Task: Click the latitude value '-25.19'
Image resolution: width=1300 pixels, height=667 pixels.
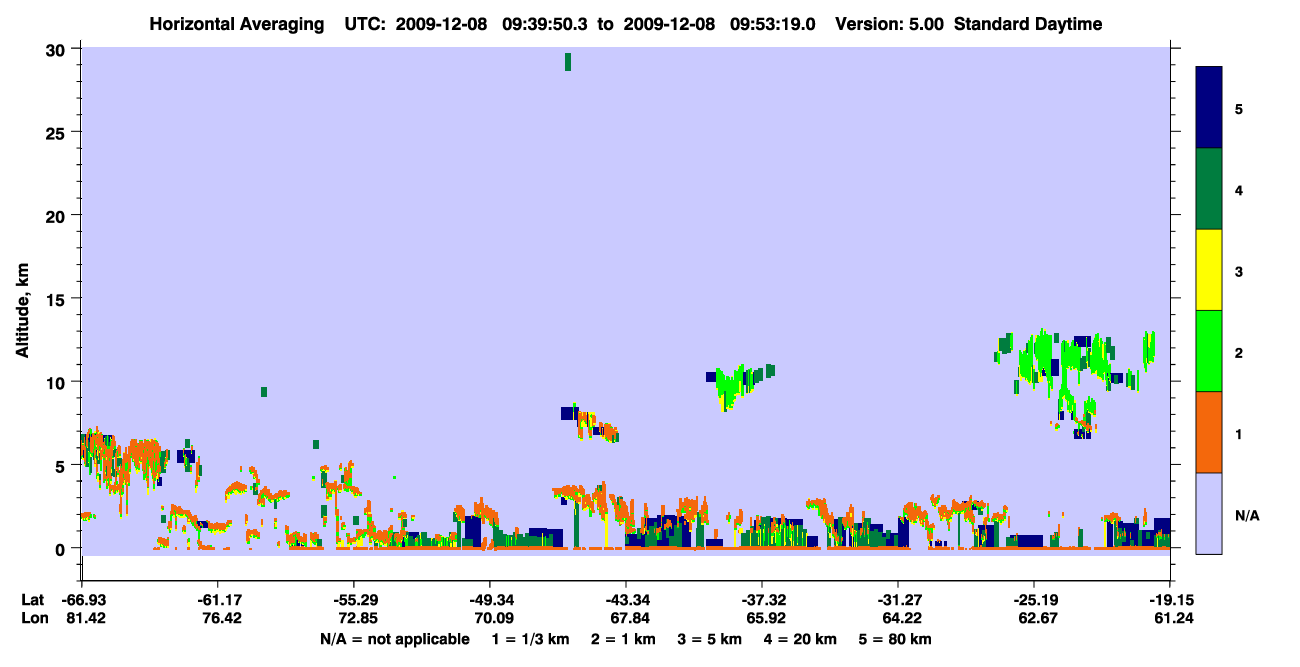Action: tap(1034, 600)
